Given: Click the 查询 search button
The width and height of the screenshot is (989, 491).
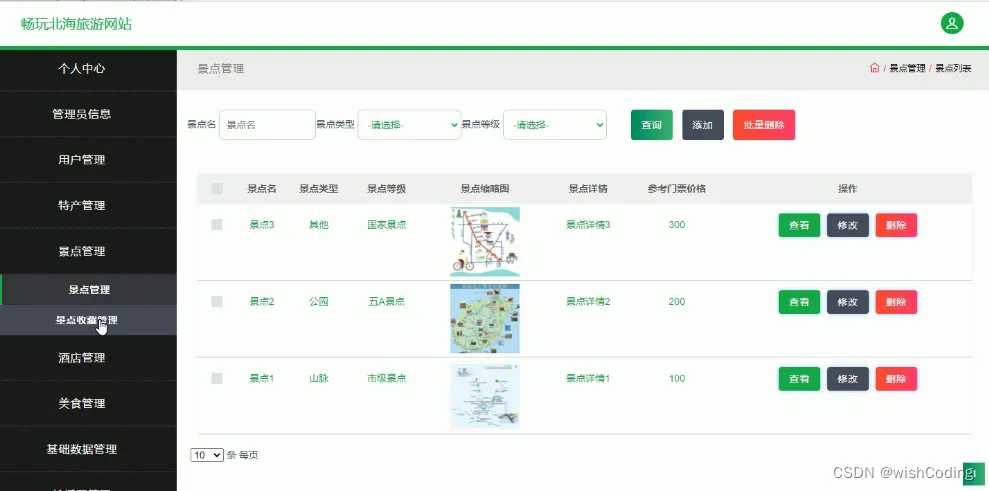Looking at the screenshot, I should coord(652,125).
